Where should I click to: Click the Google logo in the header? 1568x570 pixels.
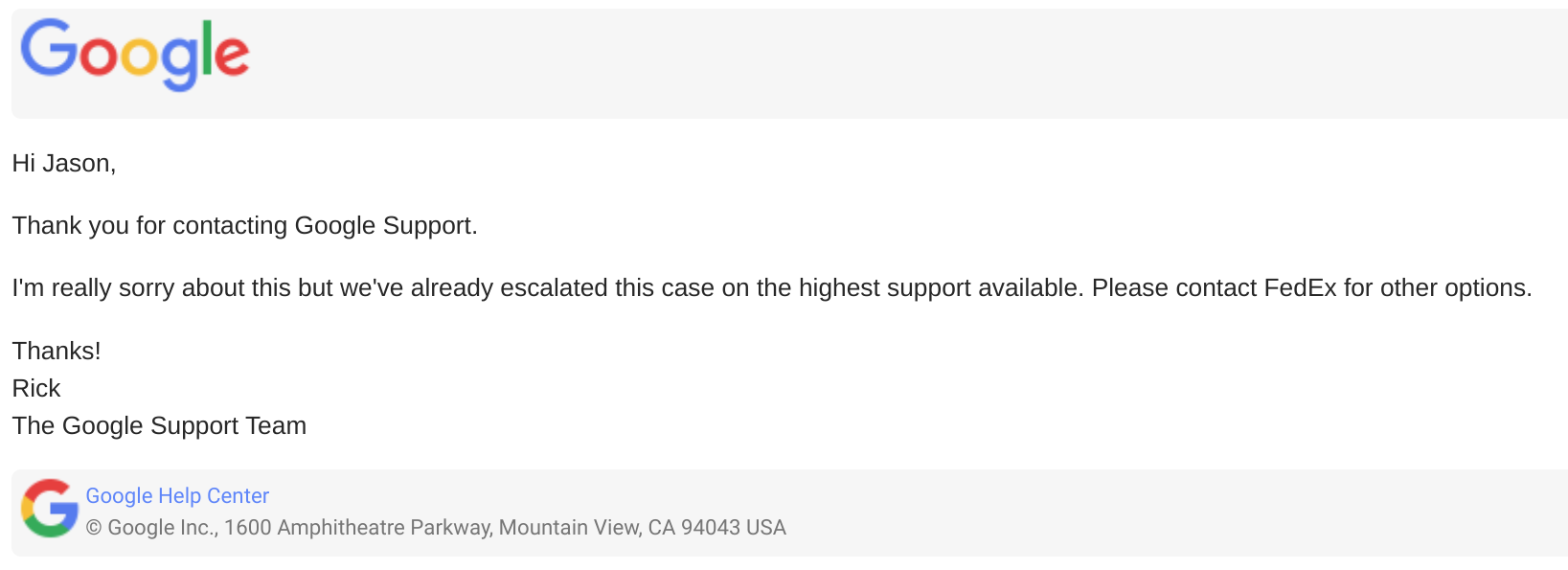tap(134, 55)
